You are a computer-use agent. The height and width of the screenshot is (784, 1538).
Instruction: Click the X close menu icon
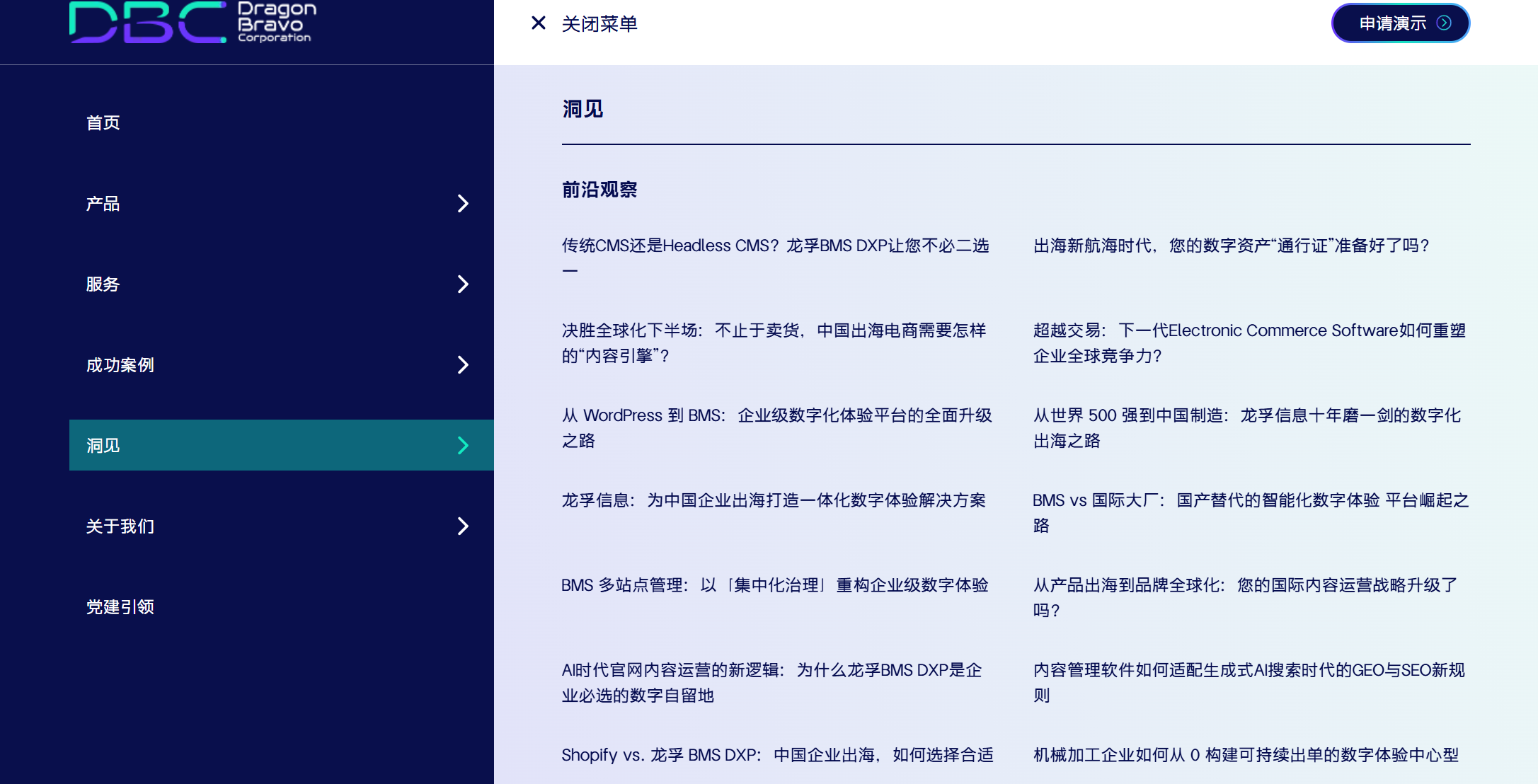pos(539,23)
